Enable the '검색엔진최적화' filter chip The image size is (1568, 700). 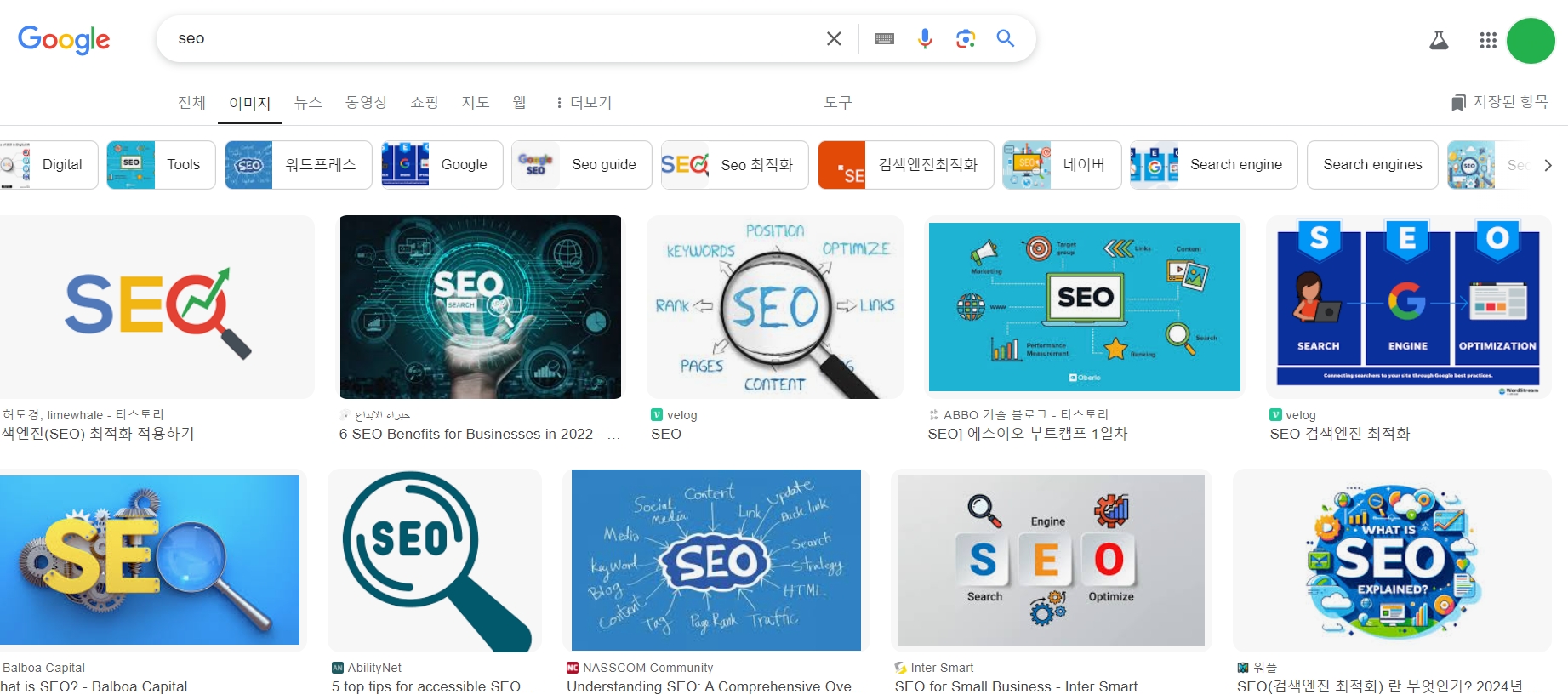click(x=904, y=164)
